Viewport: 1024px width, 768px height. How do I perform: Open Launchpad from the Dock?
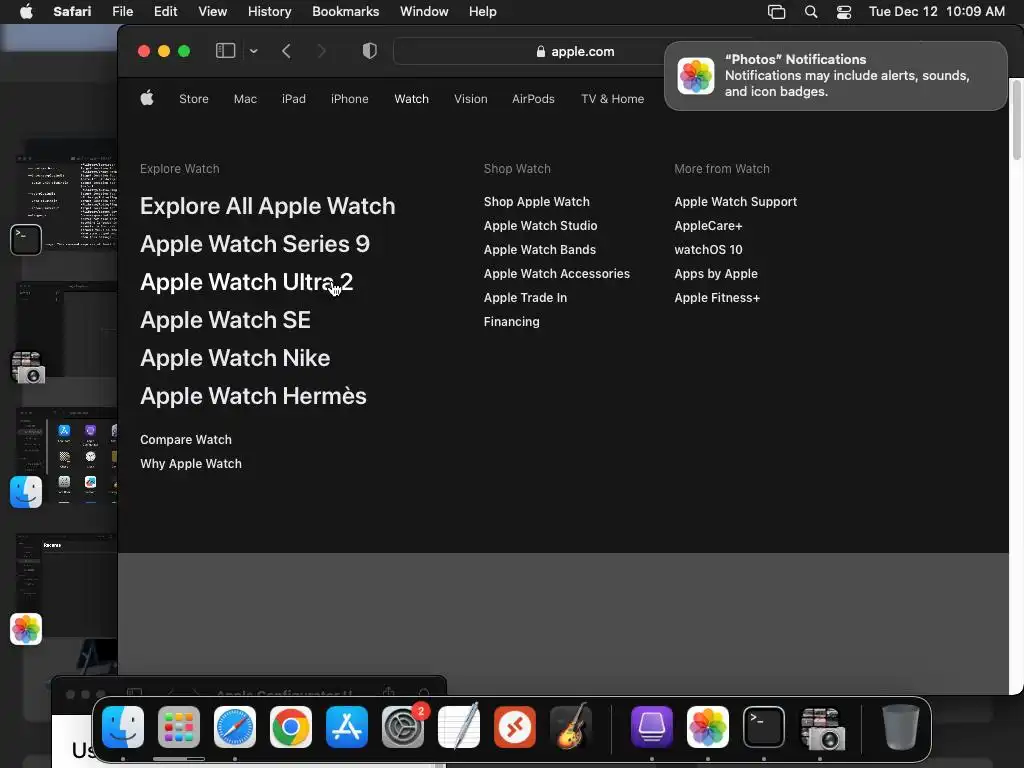tap(179, 727)
